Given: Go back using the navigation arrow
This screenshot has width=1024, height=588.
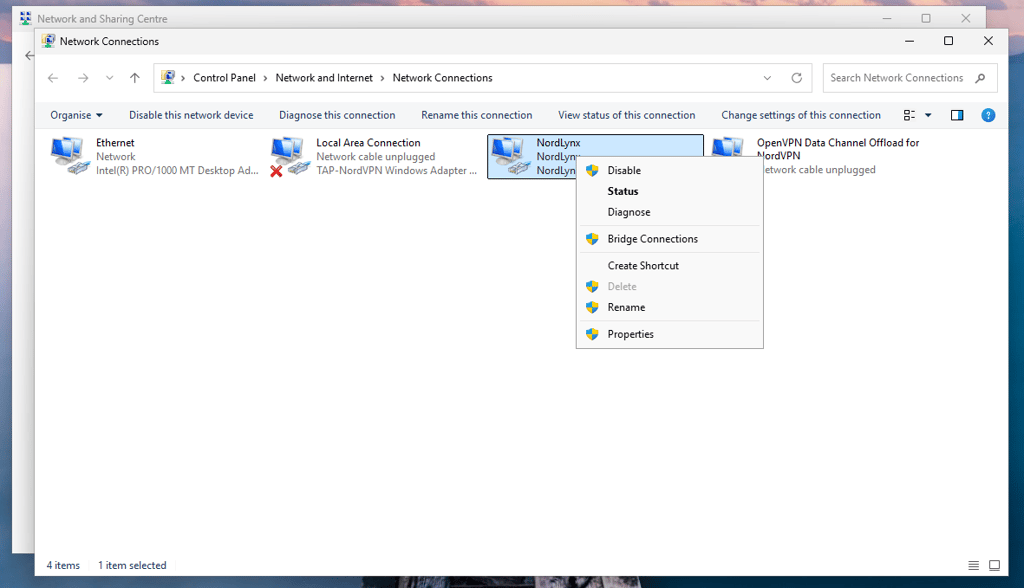Looking at the screenshot, I should [53, 78].
